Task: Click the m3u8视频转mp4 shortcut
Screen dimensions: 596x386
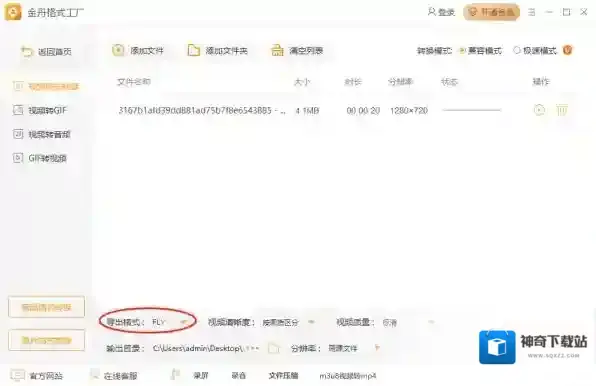Action: [348, 376]
